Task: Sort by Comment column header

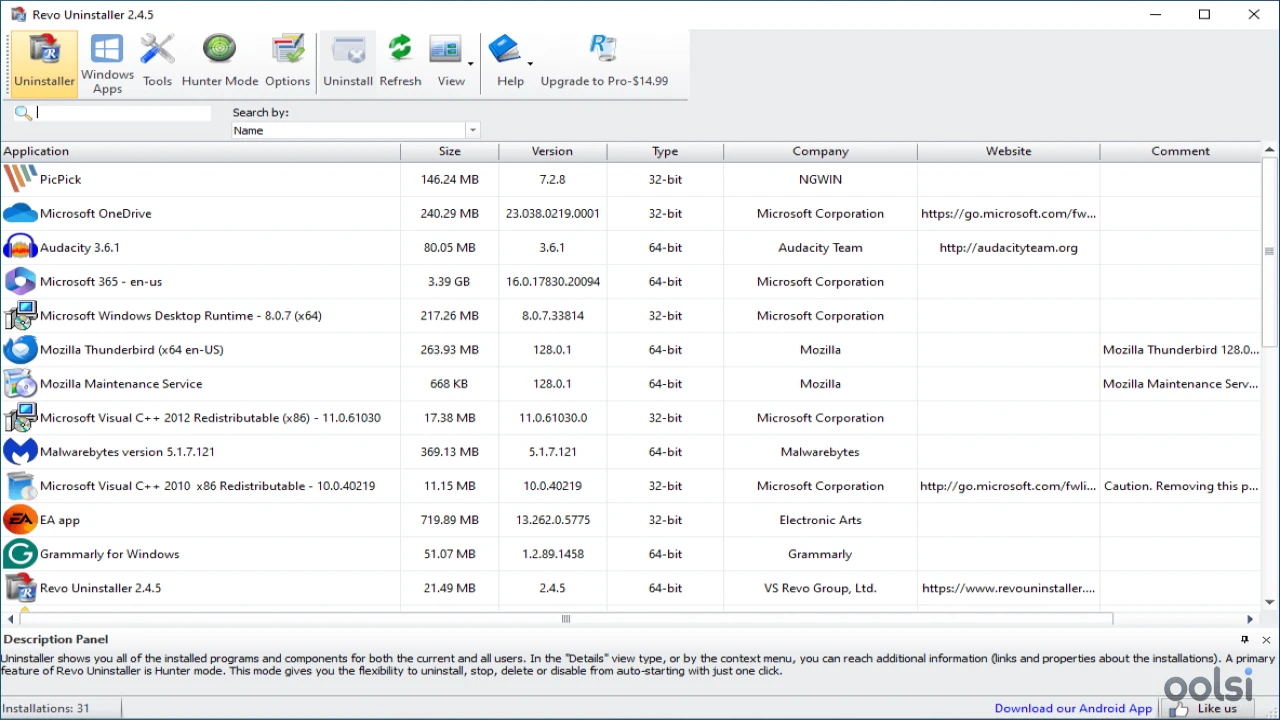Action: coord(1180,151)
